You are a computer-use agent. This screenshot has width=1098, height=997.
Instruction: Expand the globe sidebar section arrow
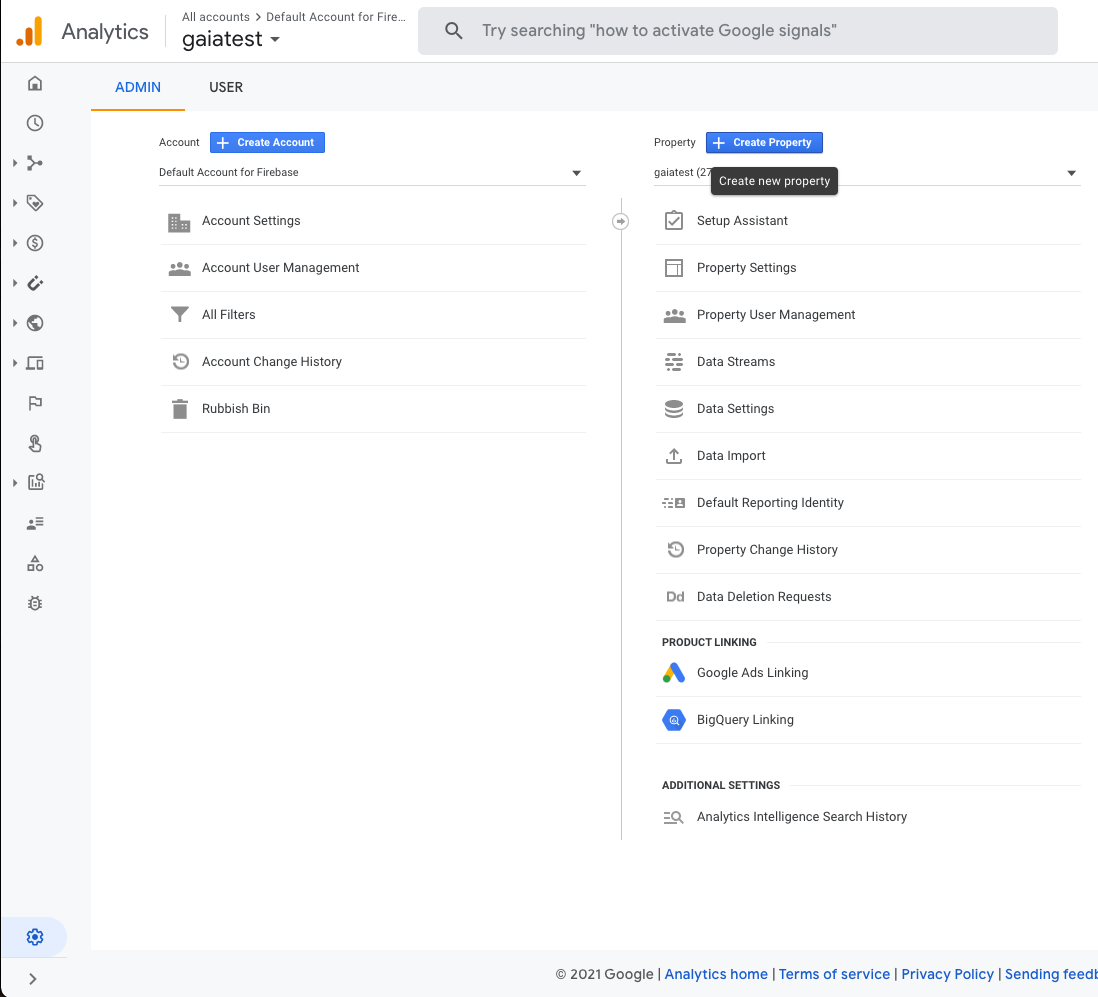(x=15, y=323)
